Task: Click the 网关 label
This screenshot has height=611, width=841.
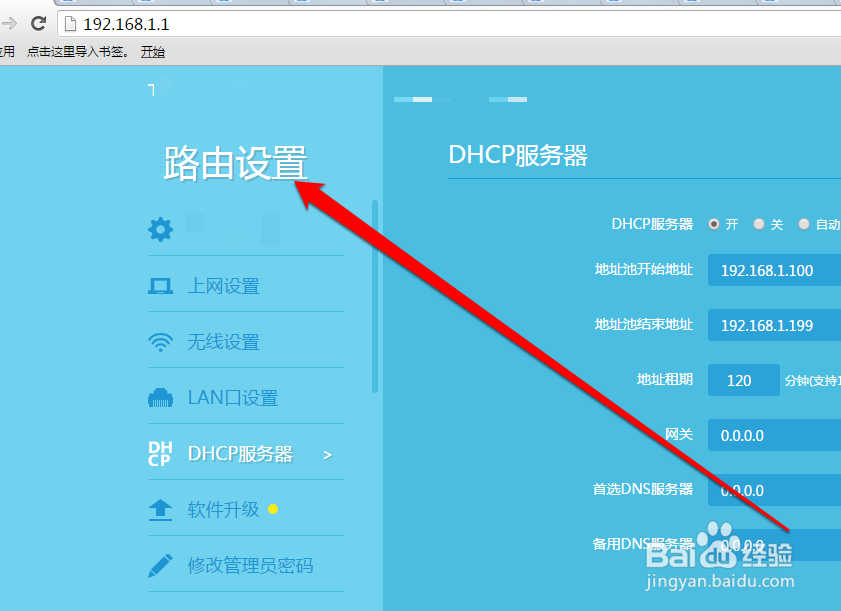Action: pos(679,435)
